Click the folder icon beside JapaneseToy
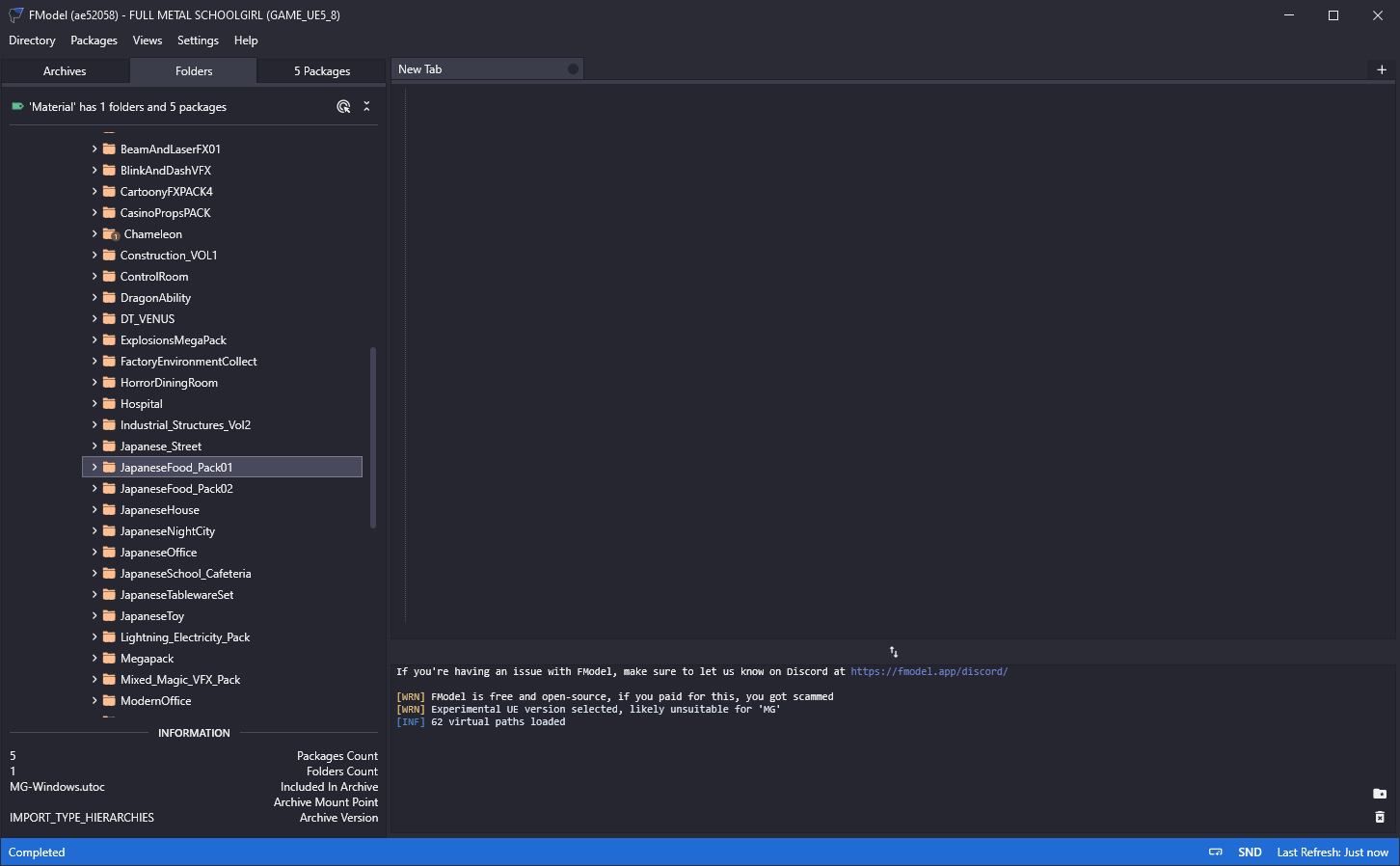 click(110, 616)
